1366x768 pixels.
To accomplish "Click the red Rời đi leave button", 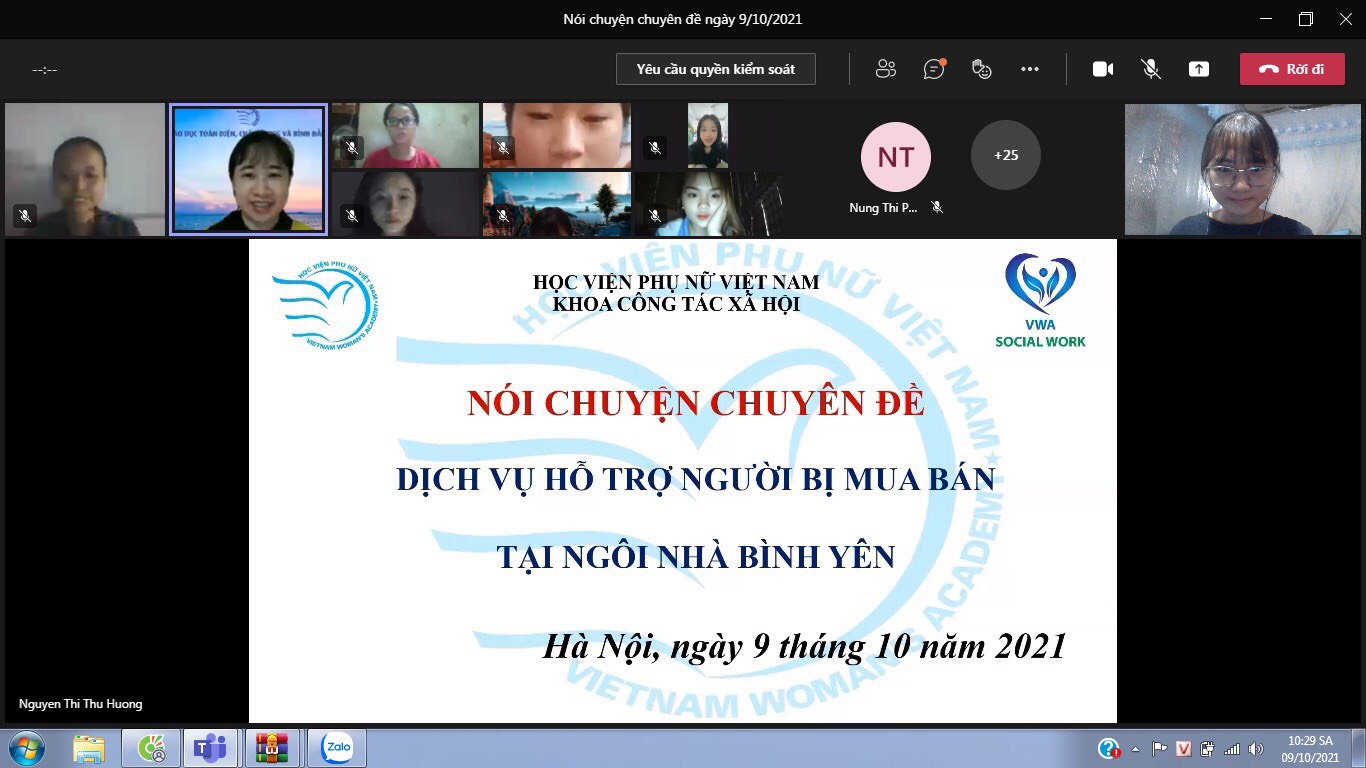I will pos(1291,69).
